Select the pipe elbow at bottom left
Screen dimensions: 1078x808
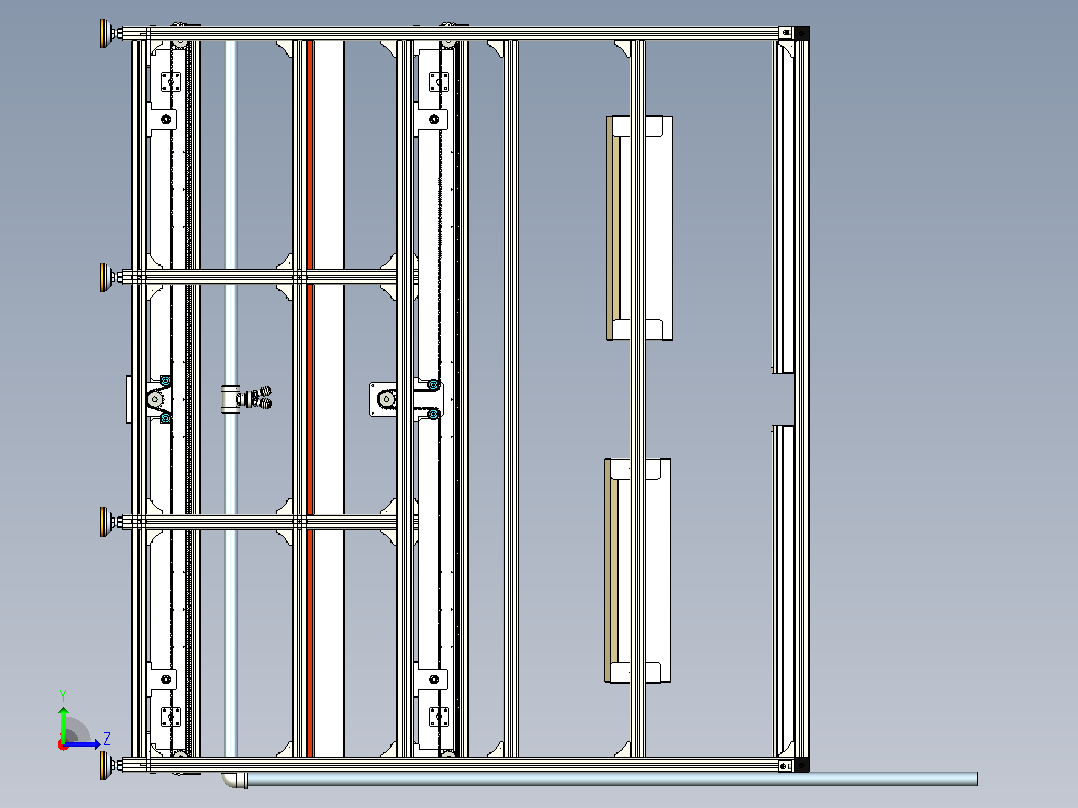[x=234, y=780]
